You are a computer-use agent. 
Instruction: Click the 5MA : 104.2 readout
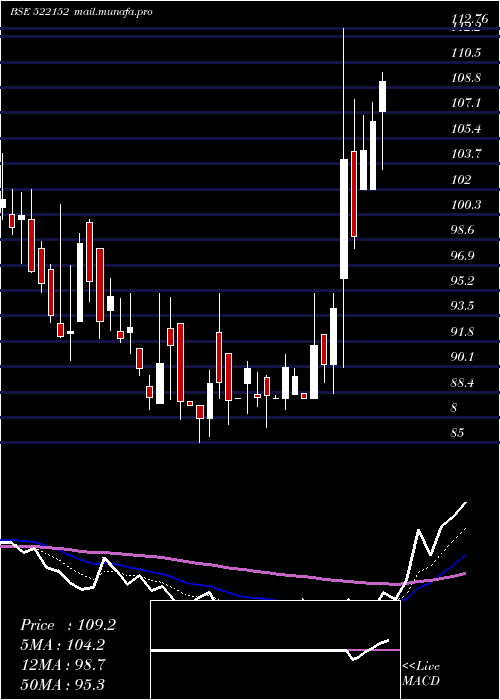(63, 645)
